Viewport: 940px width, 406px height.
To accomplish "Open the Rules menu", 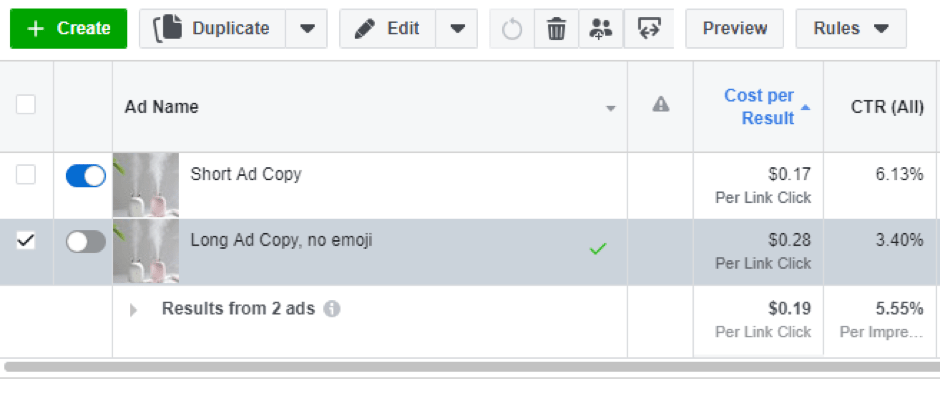I will tap(850, 29).
